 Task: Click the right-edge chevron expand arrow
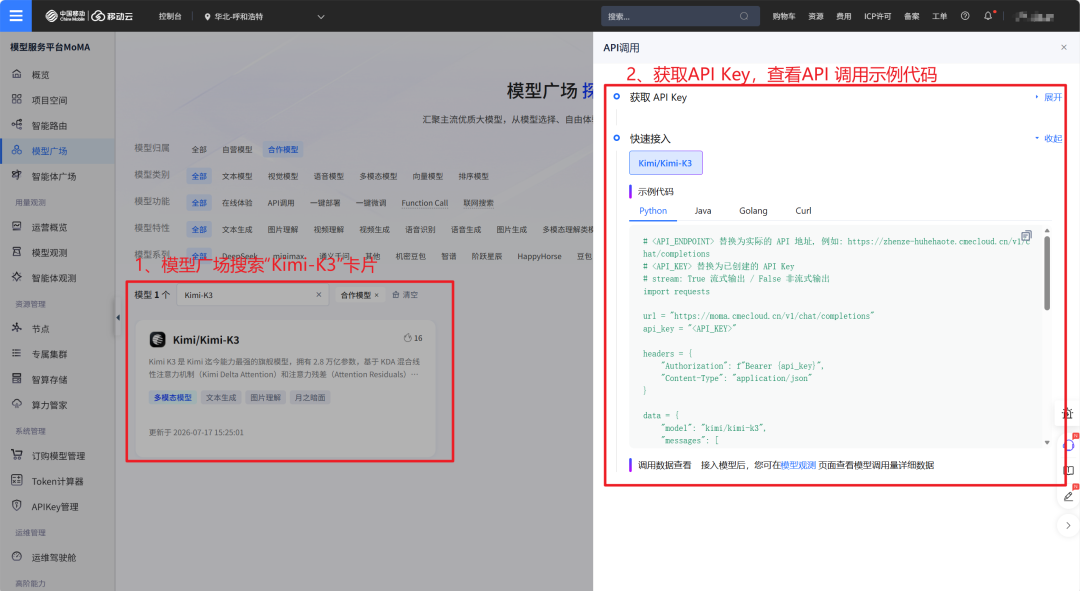coord(1068,526)
